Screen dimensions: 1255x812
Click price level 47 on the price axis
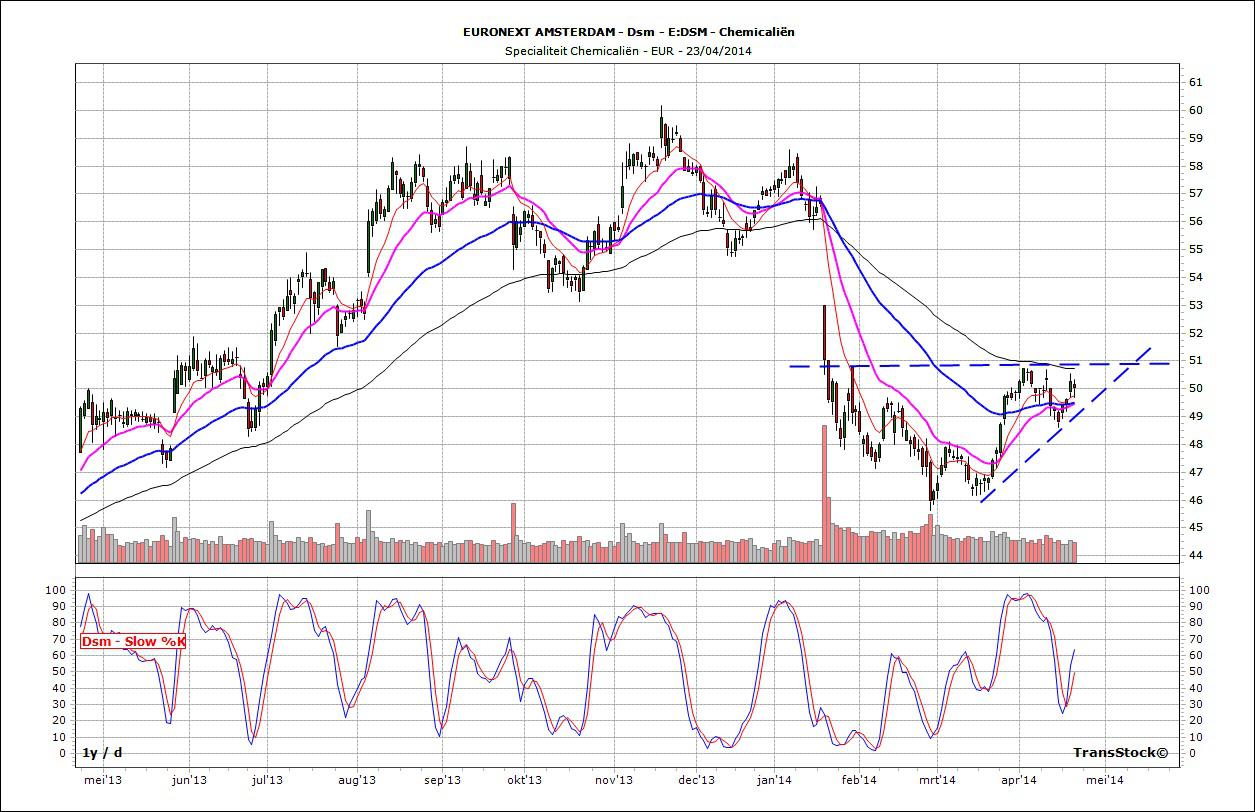coord(1196,472)
